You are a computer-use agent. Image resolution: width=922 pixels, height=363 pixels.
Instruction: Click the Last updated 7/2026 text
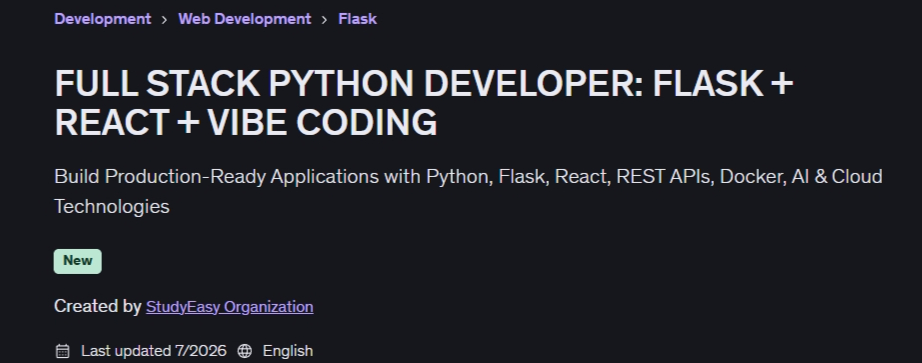(153, 351)
